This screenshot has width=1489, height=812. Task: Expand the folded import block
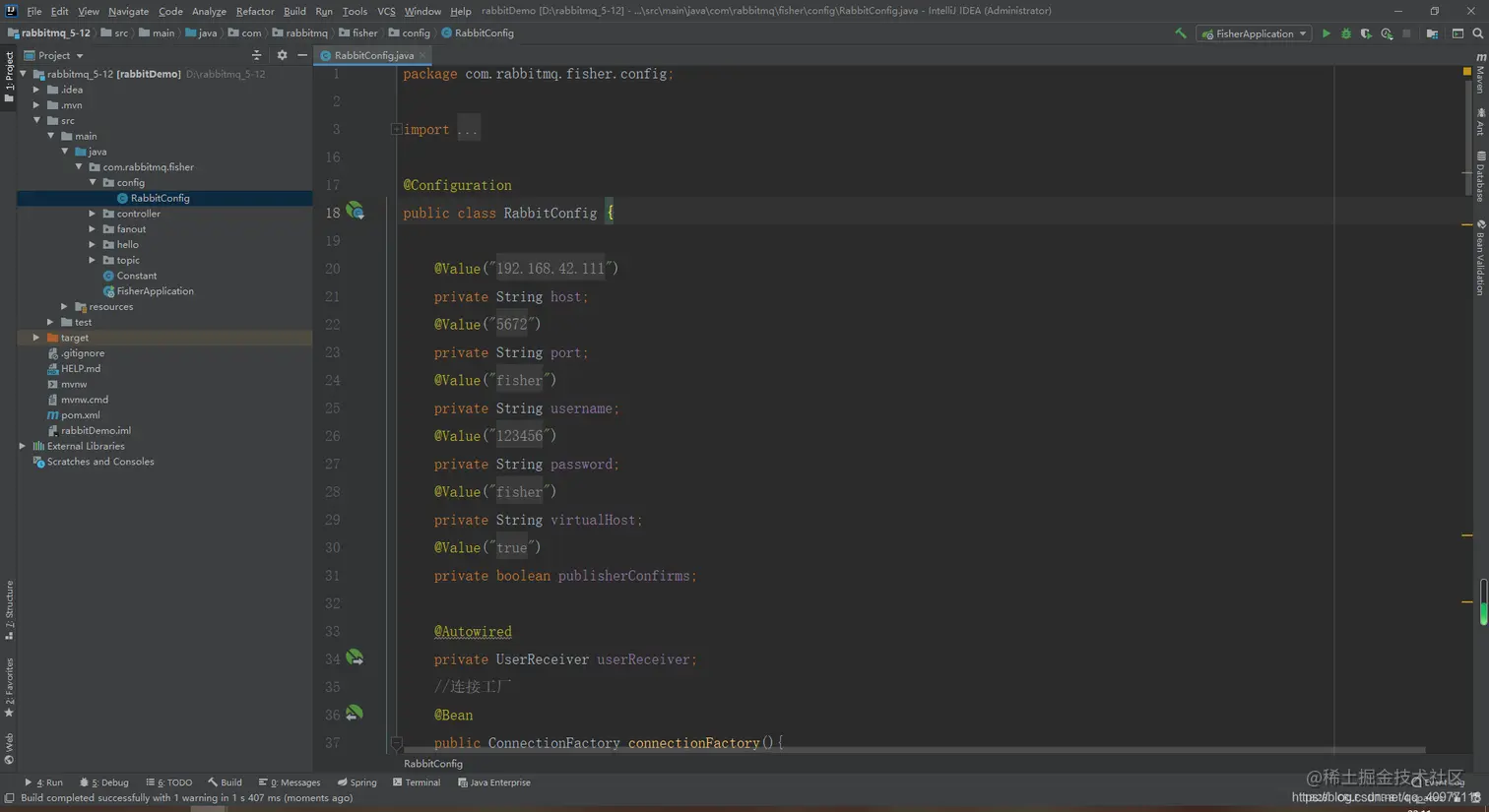[396, 129]
